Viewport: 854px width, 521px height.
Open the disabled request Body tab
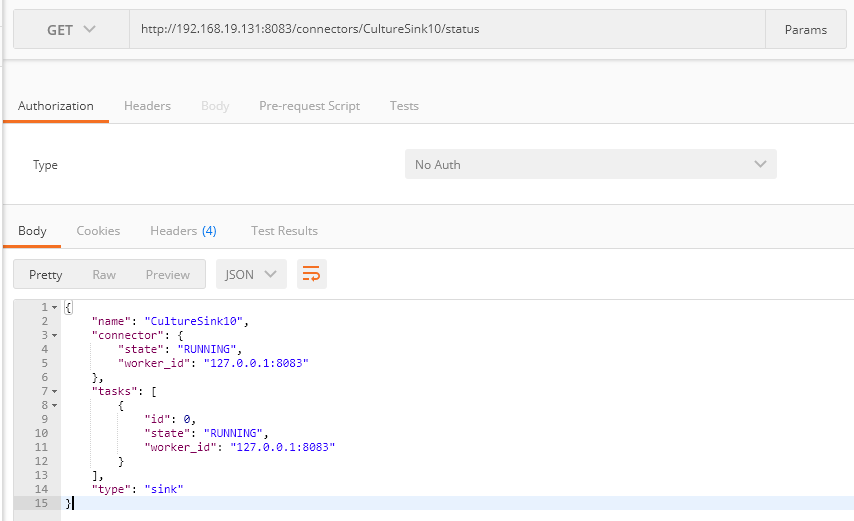(215, 106)
